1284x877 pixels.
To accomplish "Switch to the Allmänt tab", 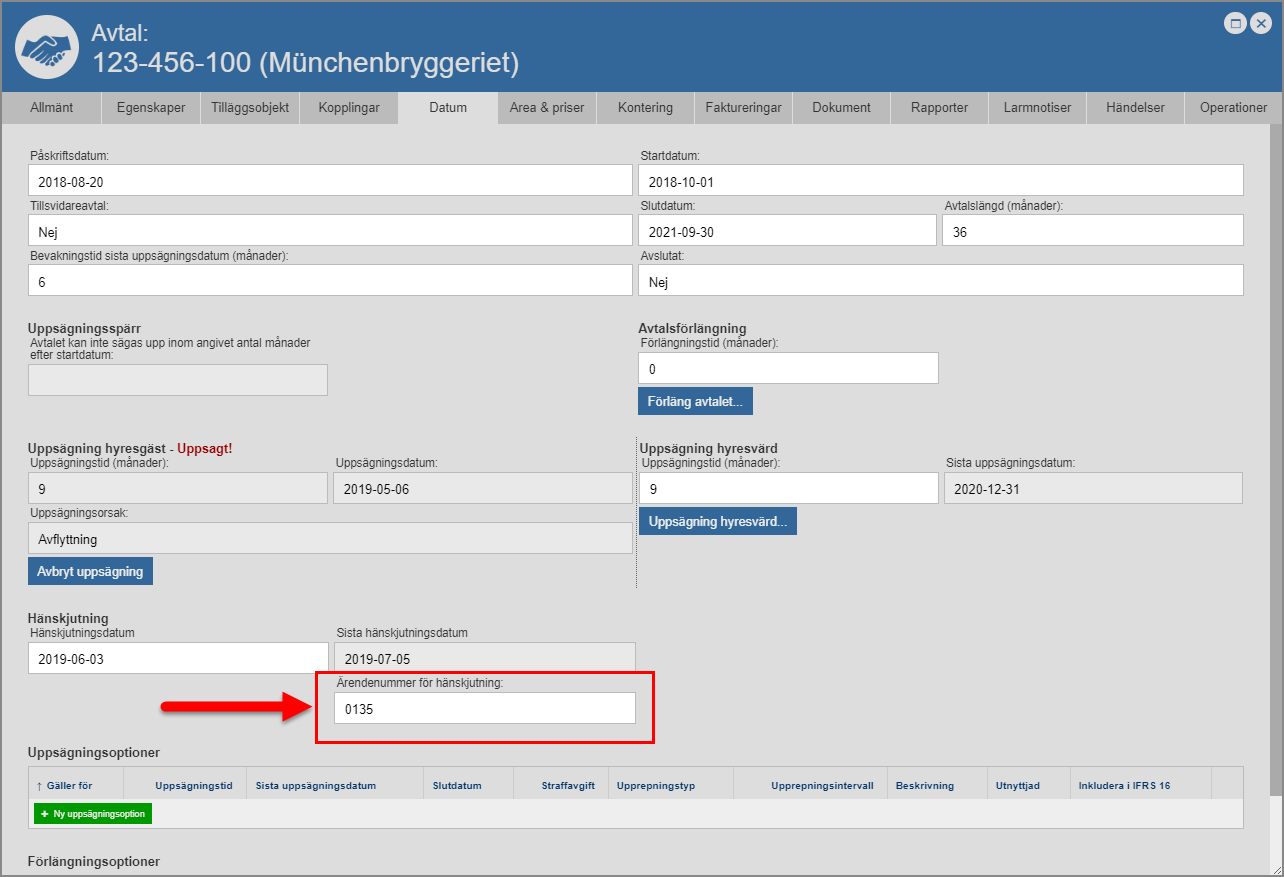I will 51,108.
